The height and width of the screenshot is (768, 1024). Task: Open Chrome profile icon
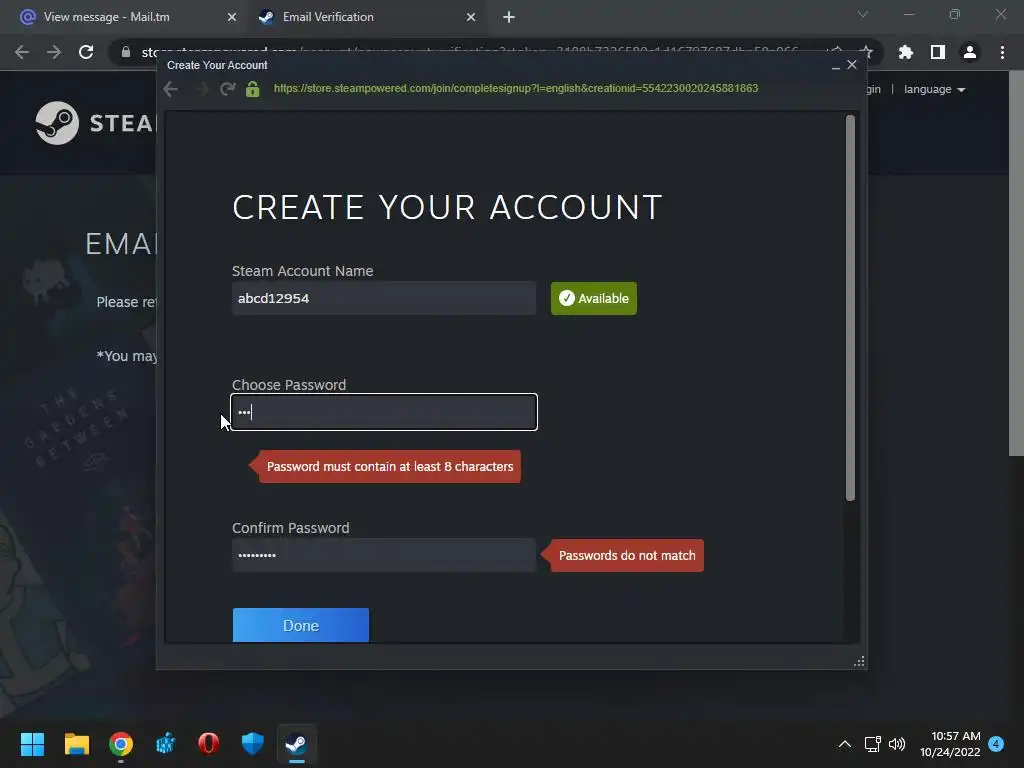pyautogui.click(x=970, y=52)
